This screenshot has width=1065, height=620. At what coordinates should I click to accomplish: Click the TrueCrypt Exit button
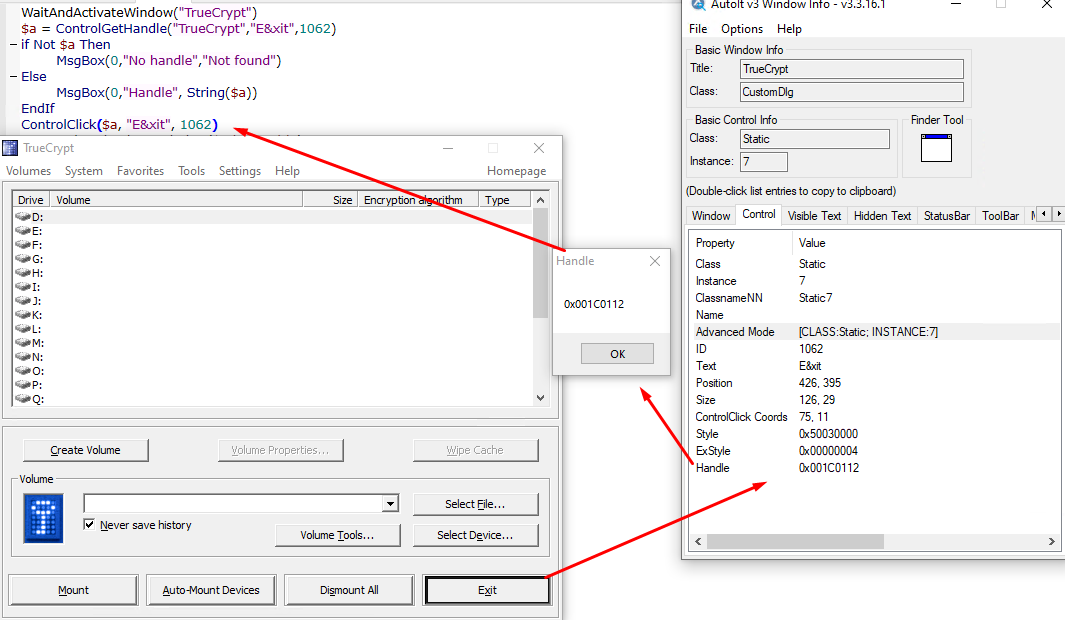click(x=487, y=590)
